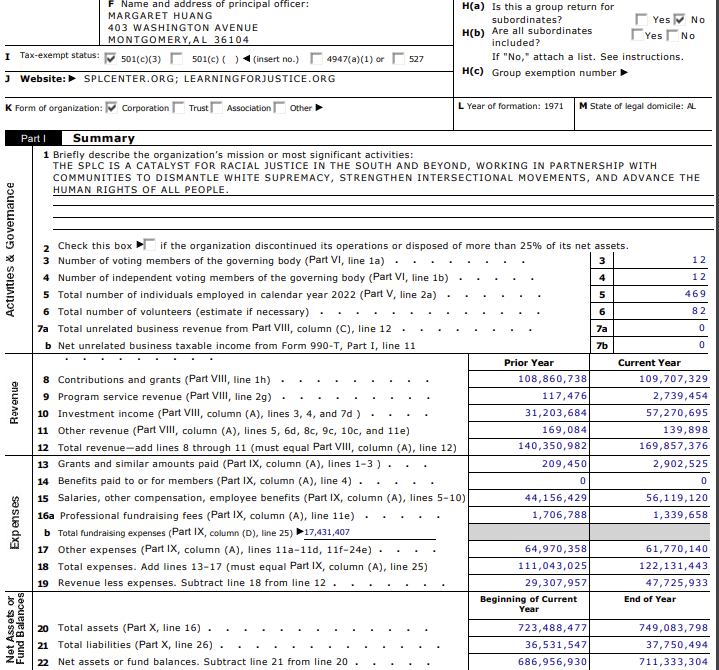This screenshot has width=719, height=670.
Task: Check the 501(c)( ) insert no. box
Action: [176, 58]
